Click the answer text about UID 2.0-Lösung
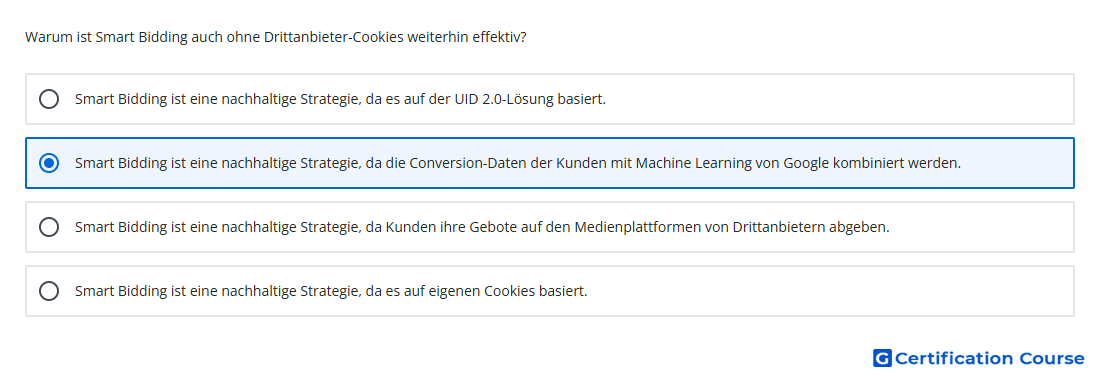 (x=340, y=99)
